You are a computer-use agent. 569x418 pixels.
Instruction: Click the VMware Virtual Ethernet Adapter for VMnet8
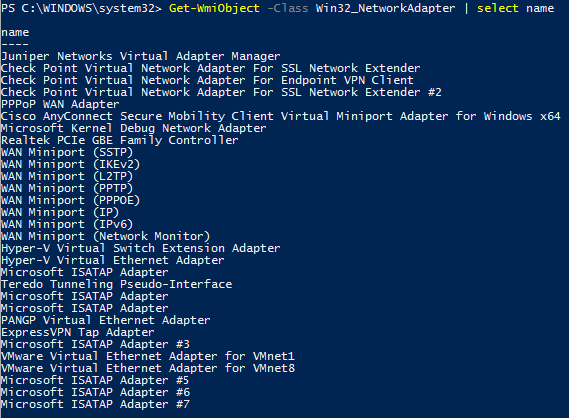pyautogui.click(x=148, y=368)
